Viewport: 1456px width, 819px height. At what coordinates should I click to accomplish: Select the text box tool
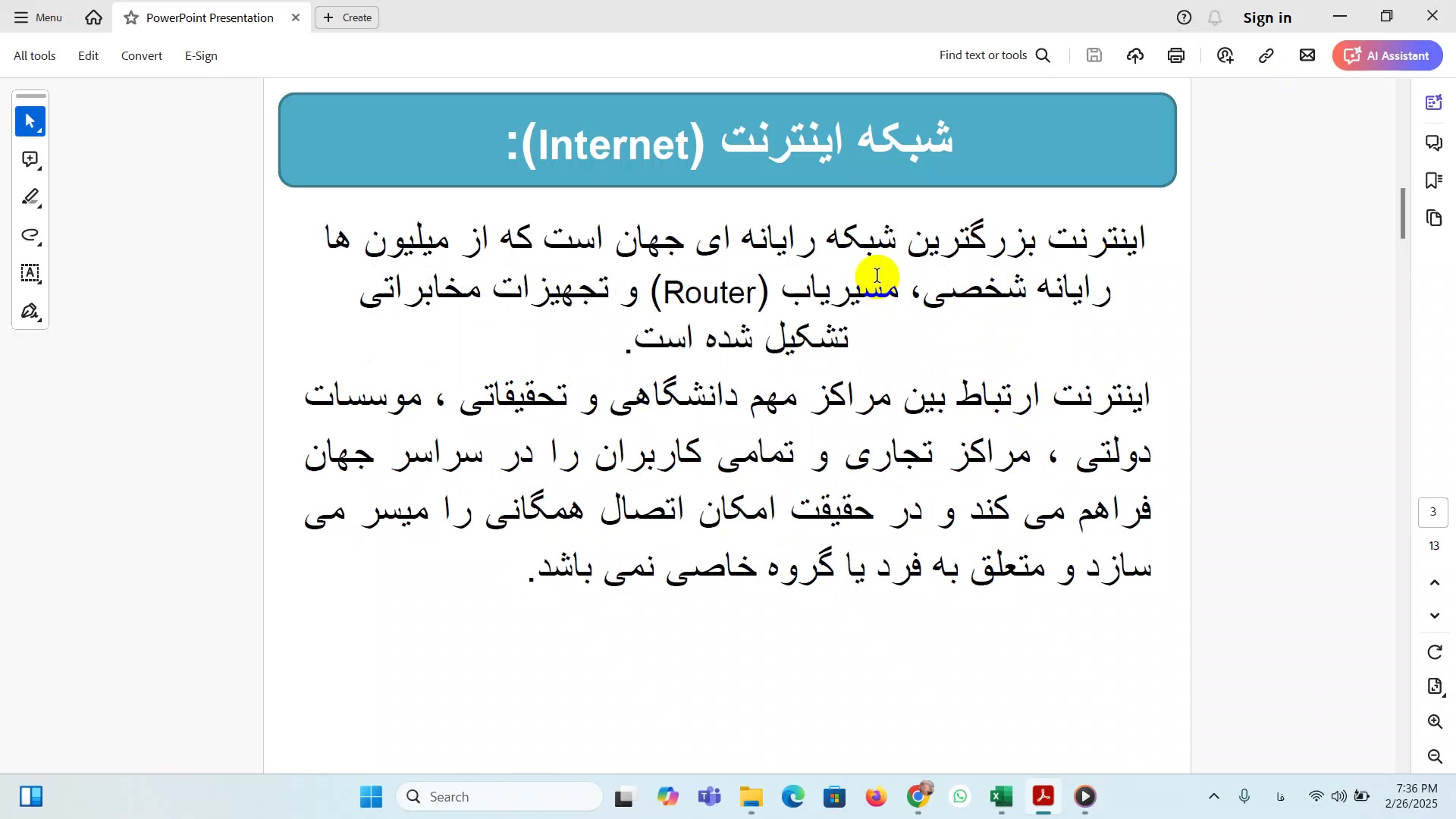[x=30, y=273]
